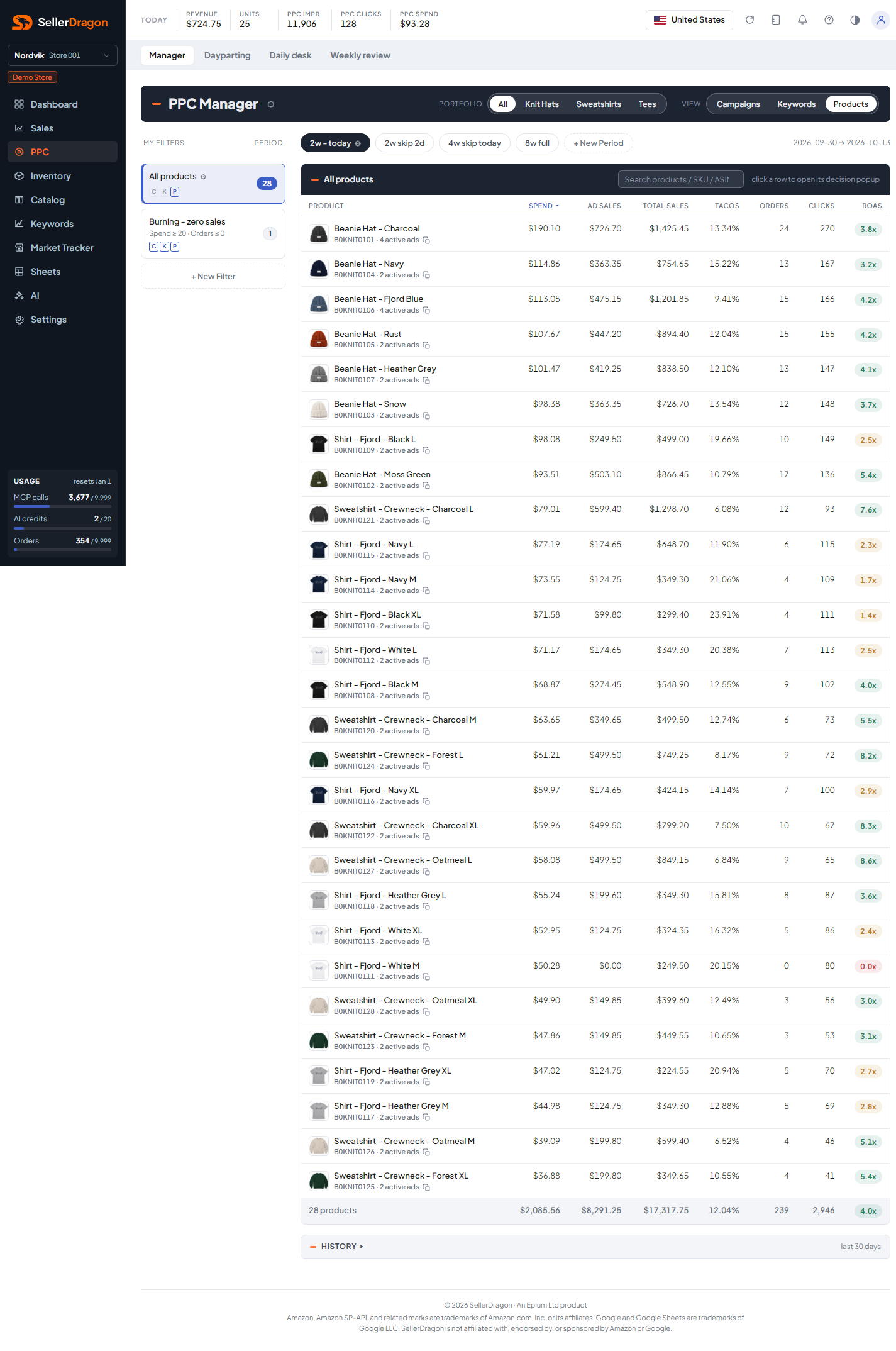Toggle the dark/light theme contrast icon
896x1351 pixels.
pyautogui.click(x=855, y=20)
